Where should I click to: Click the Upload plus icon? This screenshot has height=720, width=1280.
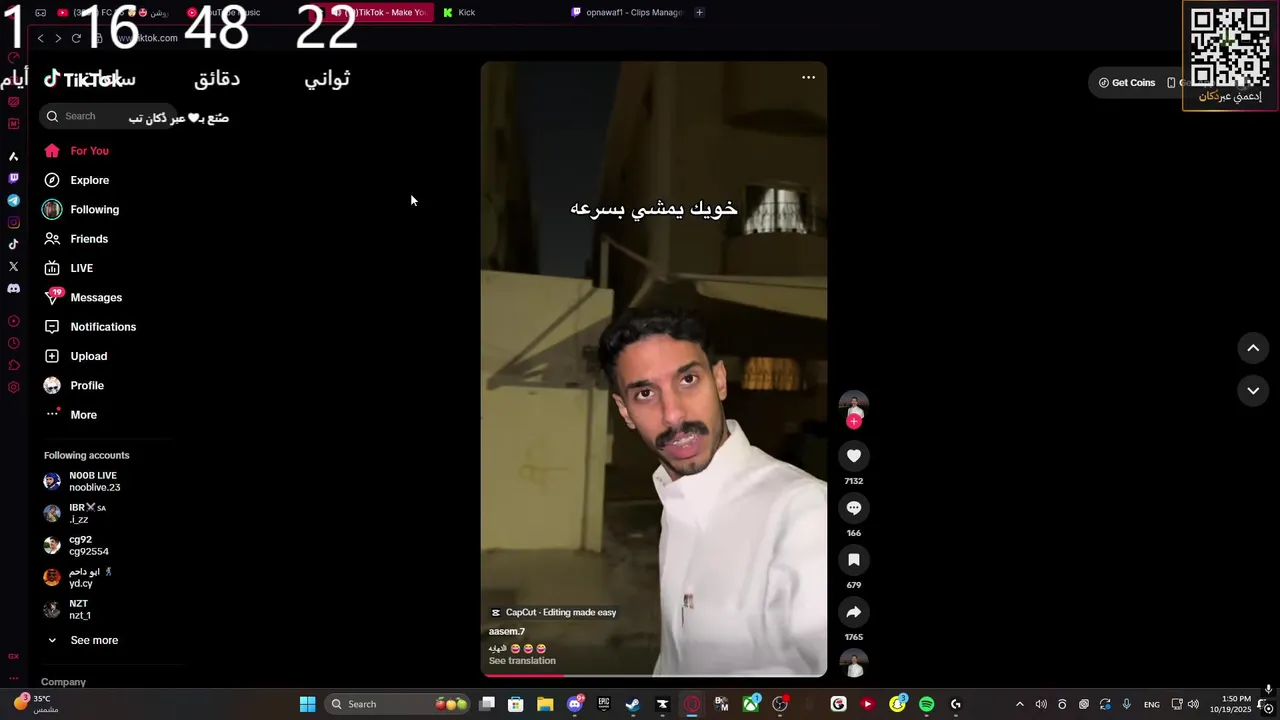tap(52, 356)
